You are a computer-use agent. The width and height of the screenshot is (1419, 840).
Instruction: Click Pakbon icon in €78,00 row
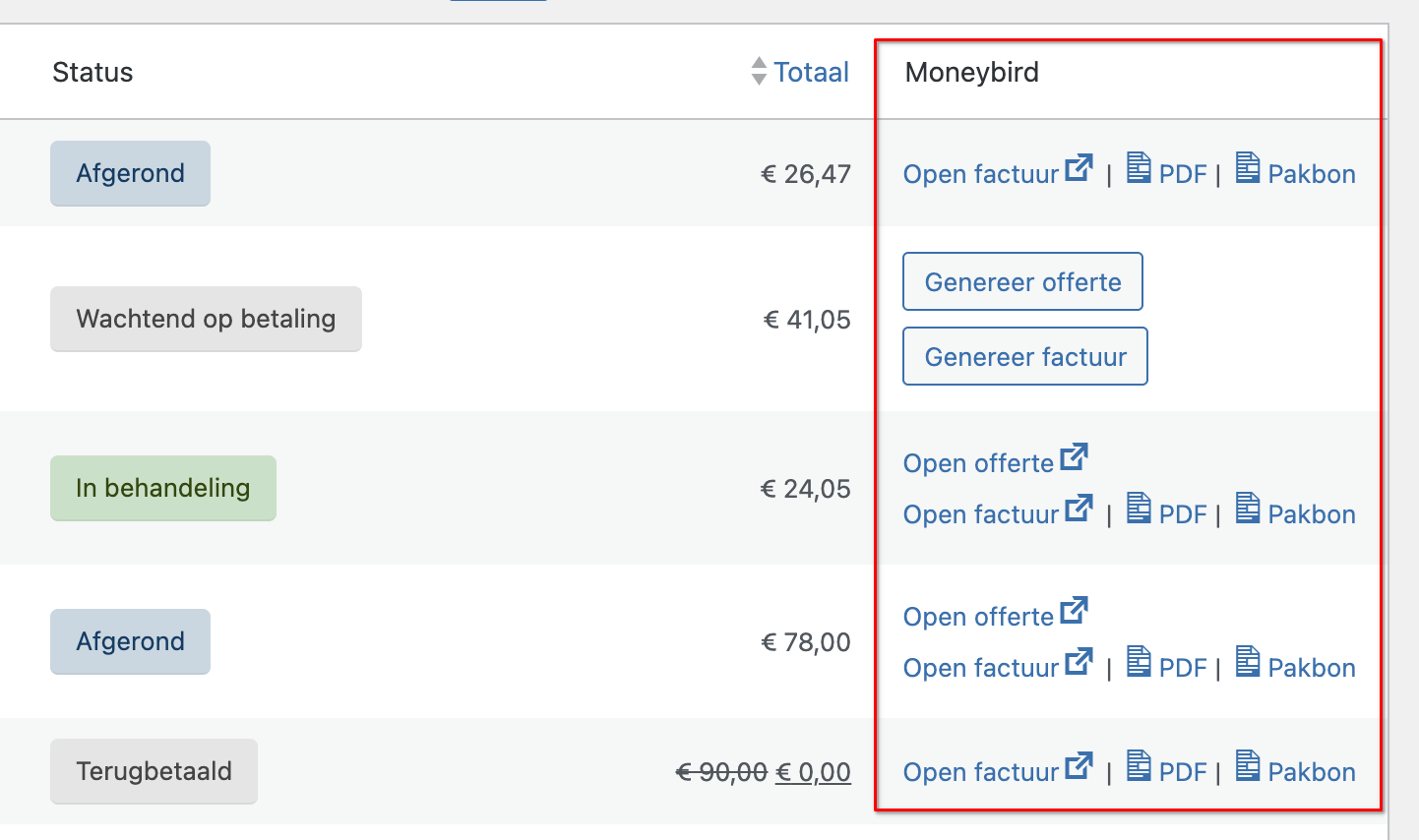point(1248,662)
